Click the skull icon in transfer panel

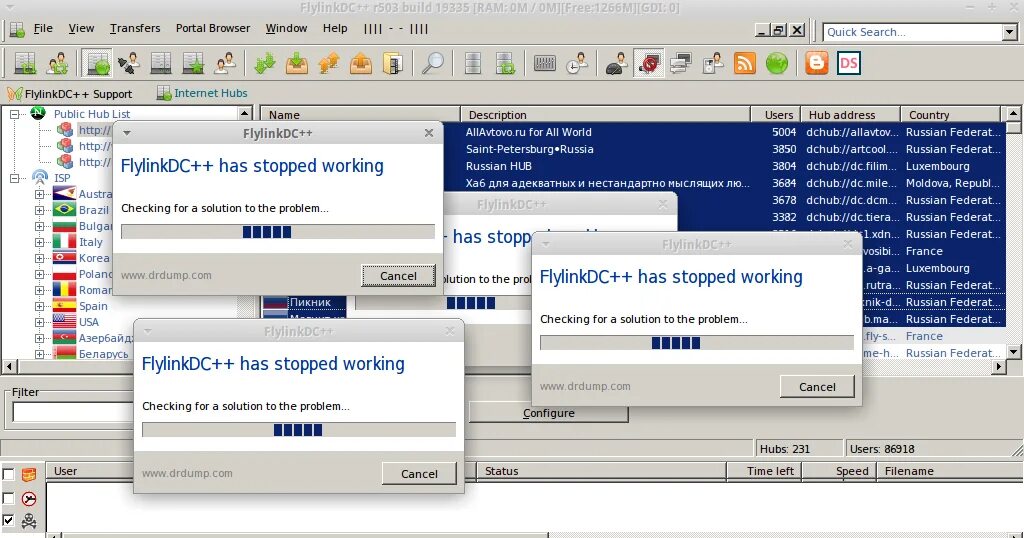tap(29, 521)
